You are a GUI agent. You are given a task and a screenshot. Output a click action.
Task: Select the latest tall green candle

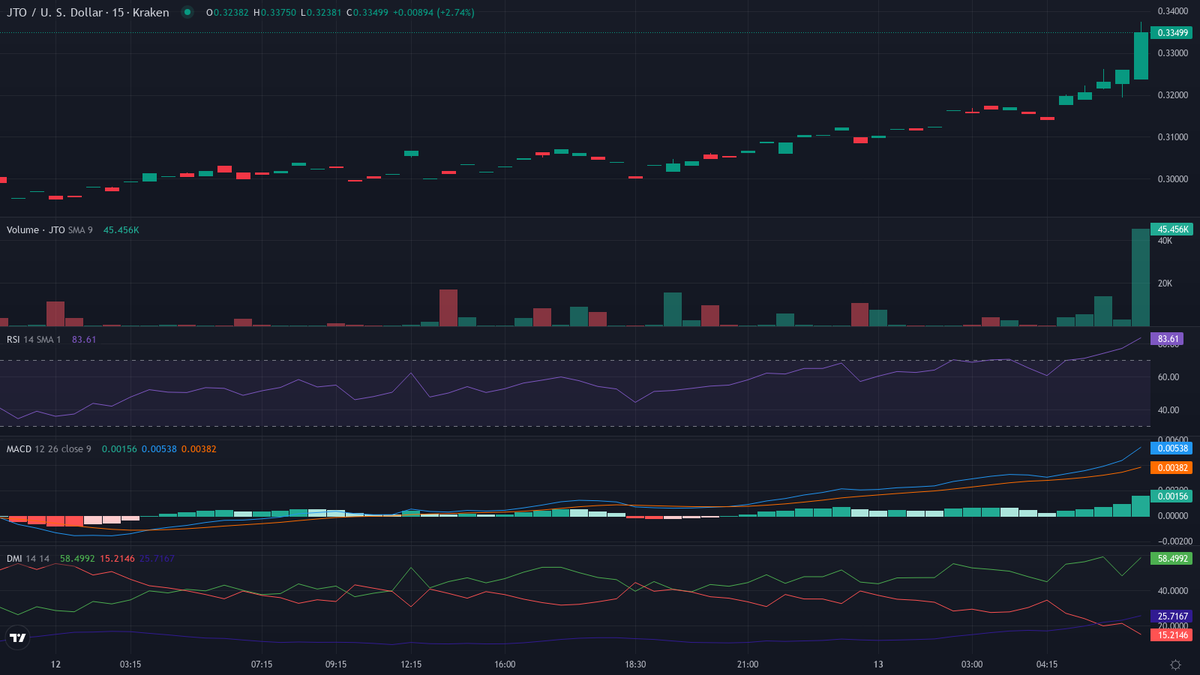(x=1141, y=56)
